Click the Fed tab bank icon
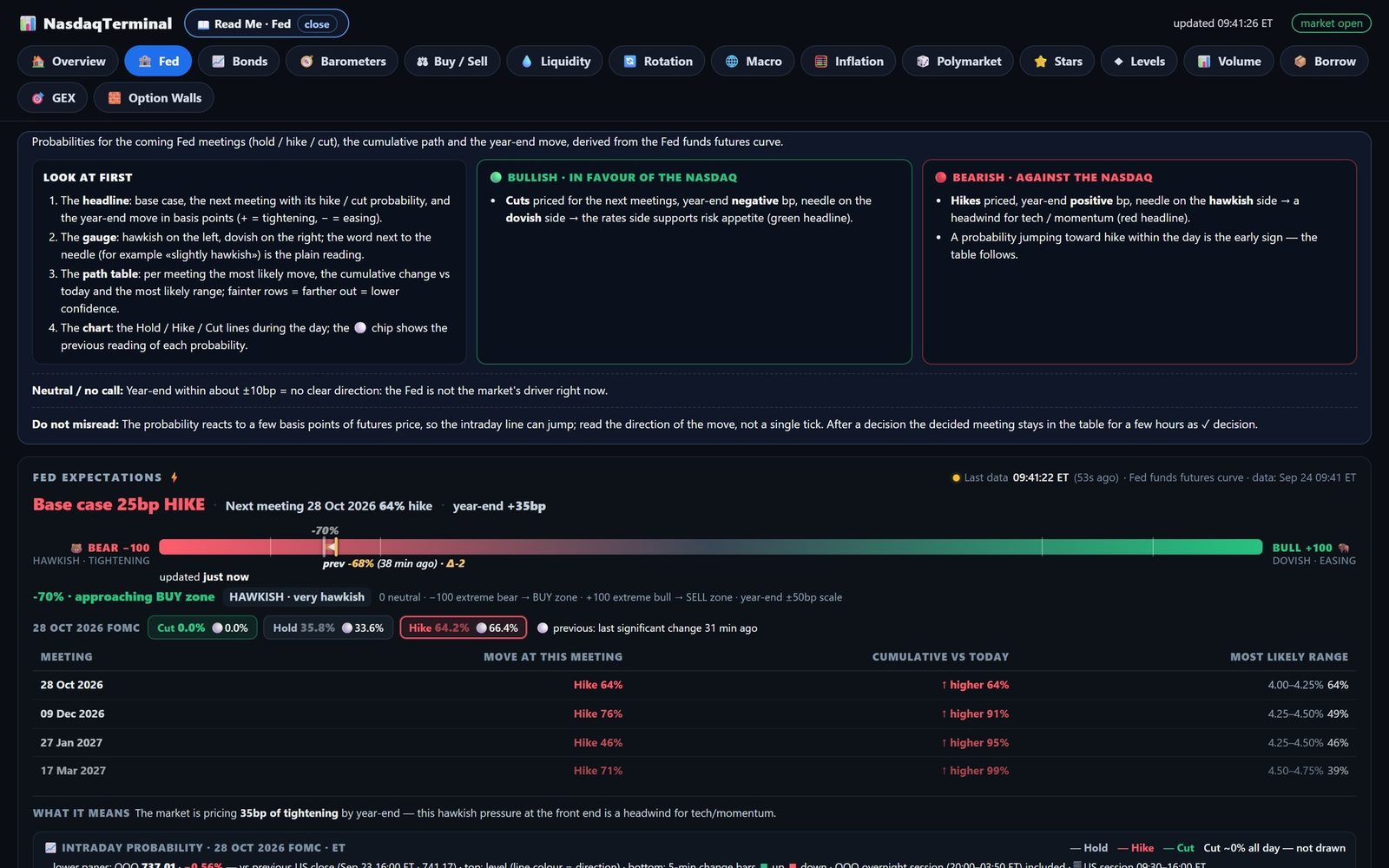The image size is (1389, 868). [145, 62]
